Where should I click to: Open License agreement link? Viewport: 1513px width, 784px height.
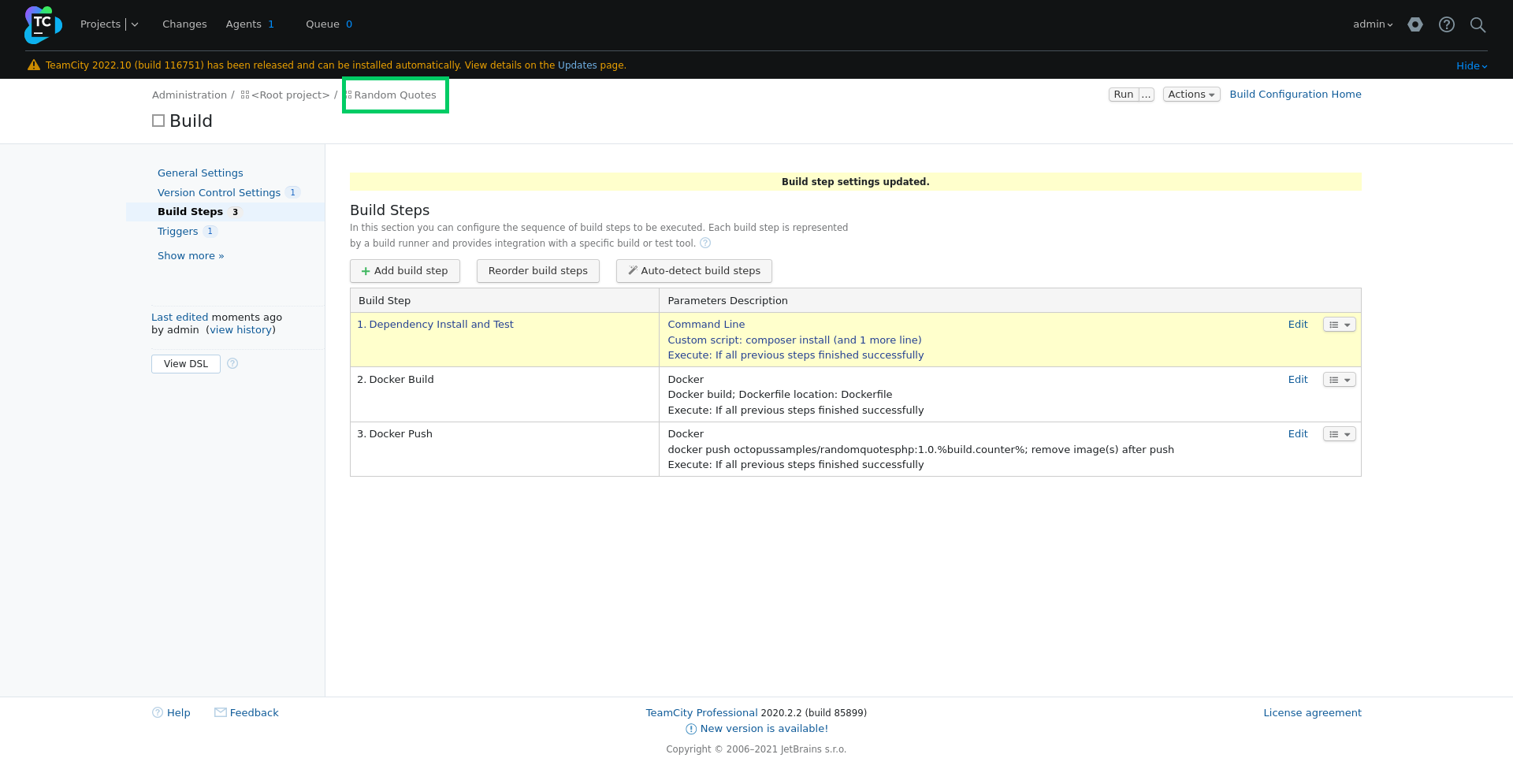pyautogui.click(x=1312, y=713)
